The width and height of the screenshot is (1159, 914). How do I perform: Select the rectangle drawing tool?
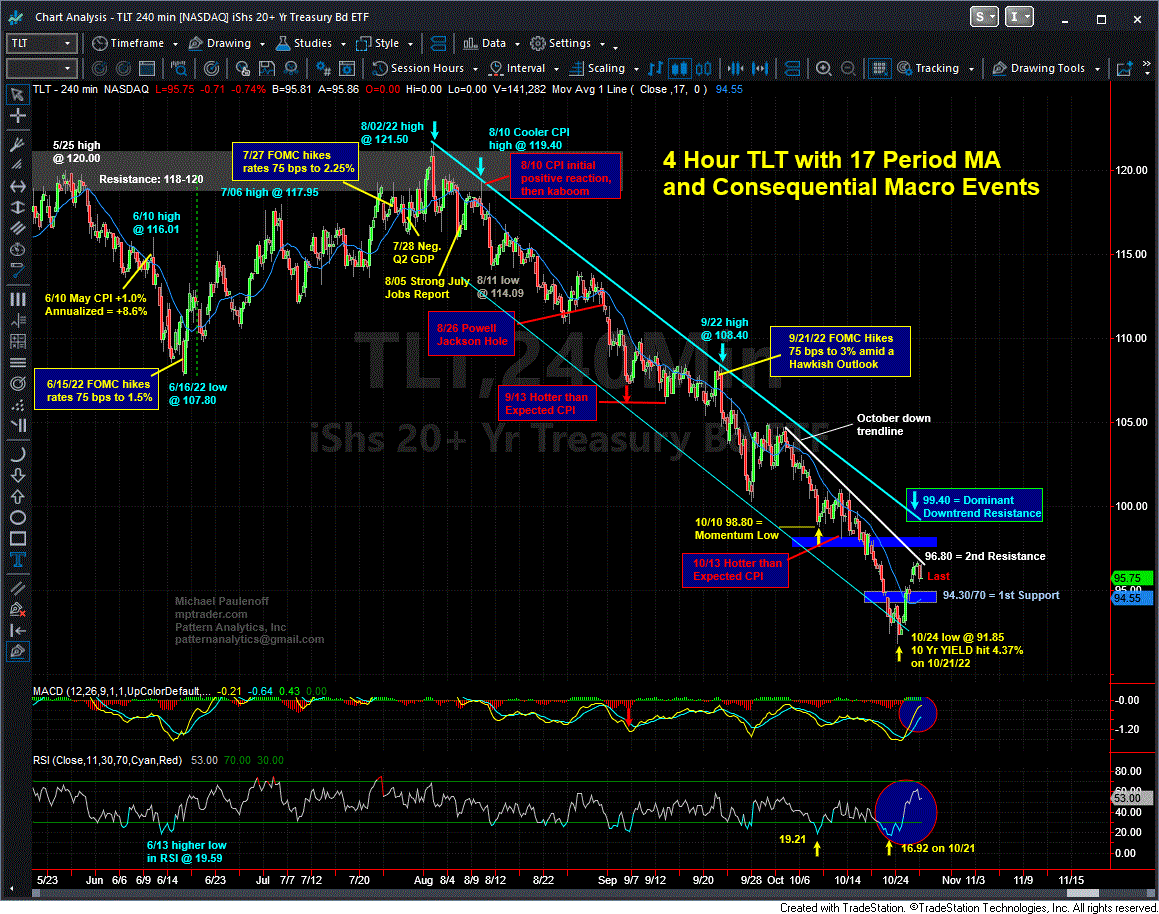point(17,539)
